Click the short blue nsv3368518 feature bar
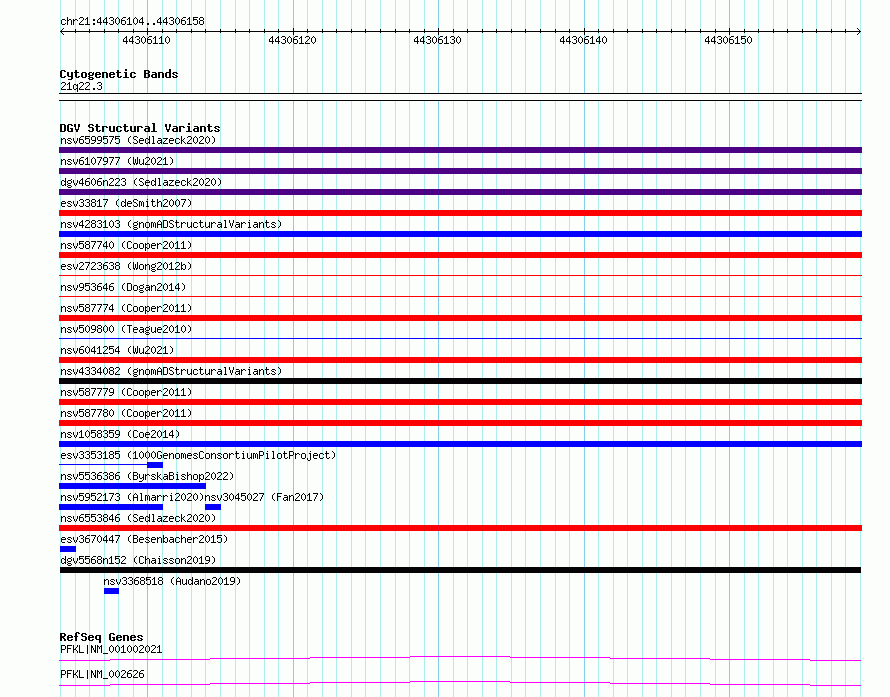This screenshot has width=890, height=697. (111, 591)
